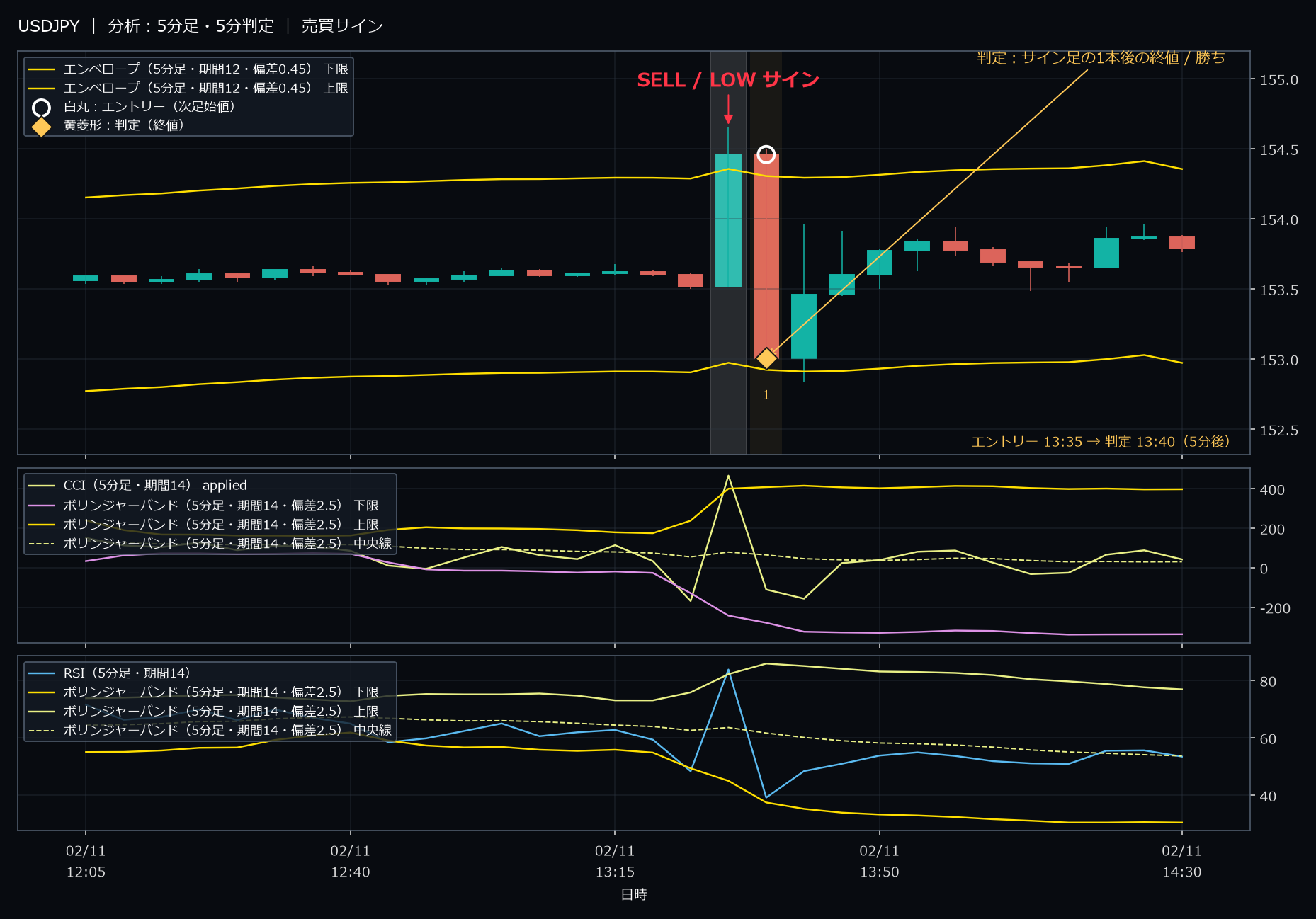Click the chart title USDJPY text

(x=49, y=26)
